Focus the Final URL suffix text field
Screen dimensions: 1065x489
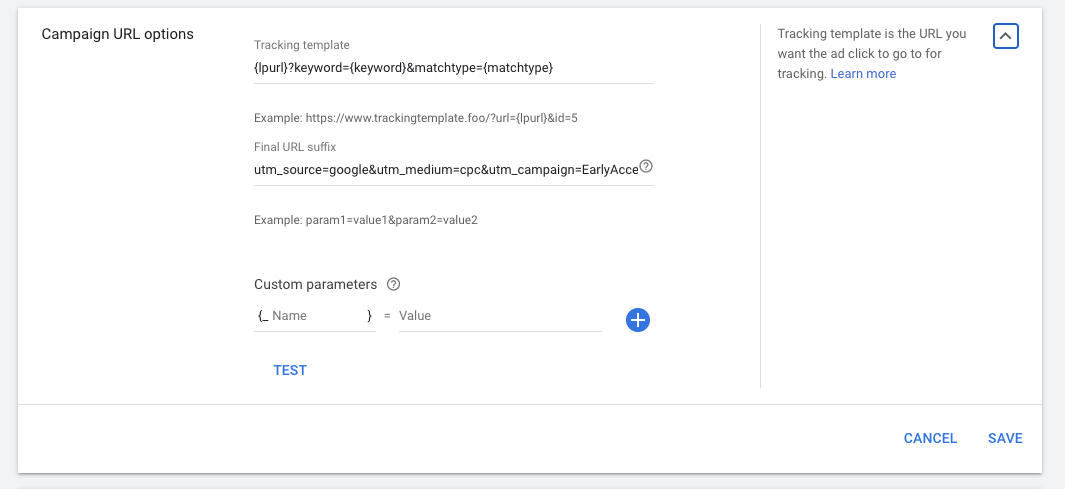445,170
